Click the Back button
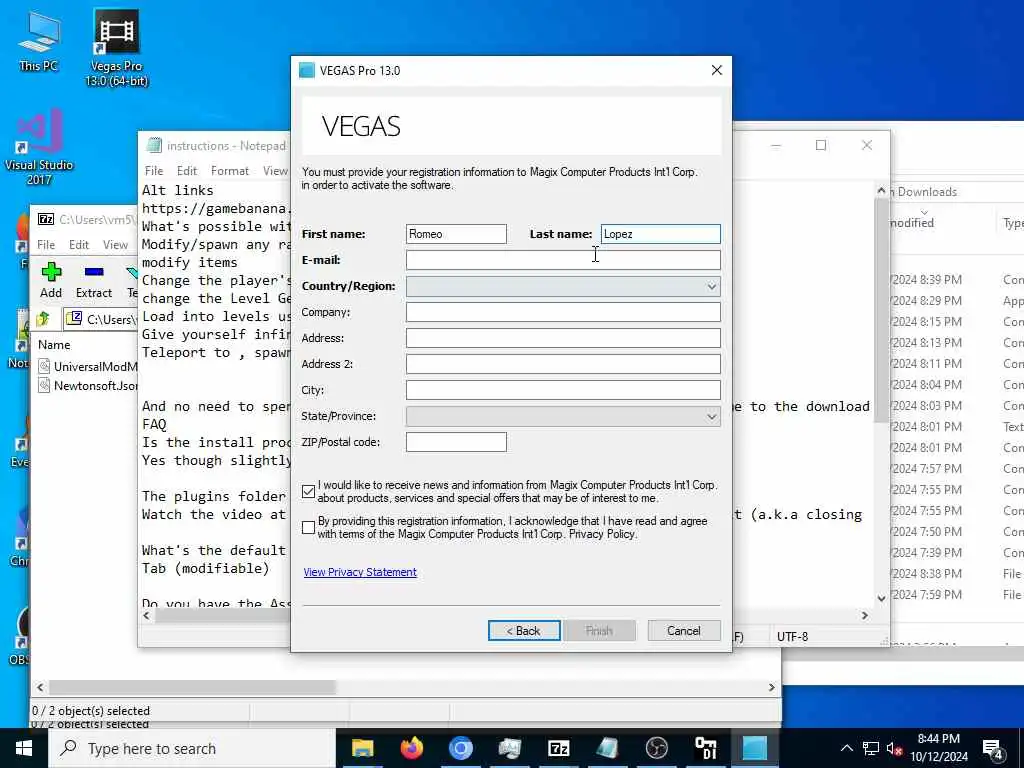This screenshot has width=1024, height=768. click(x=524, y=631)
